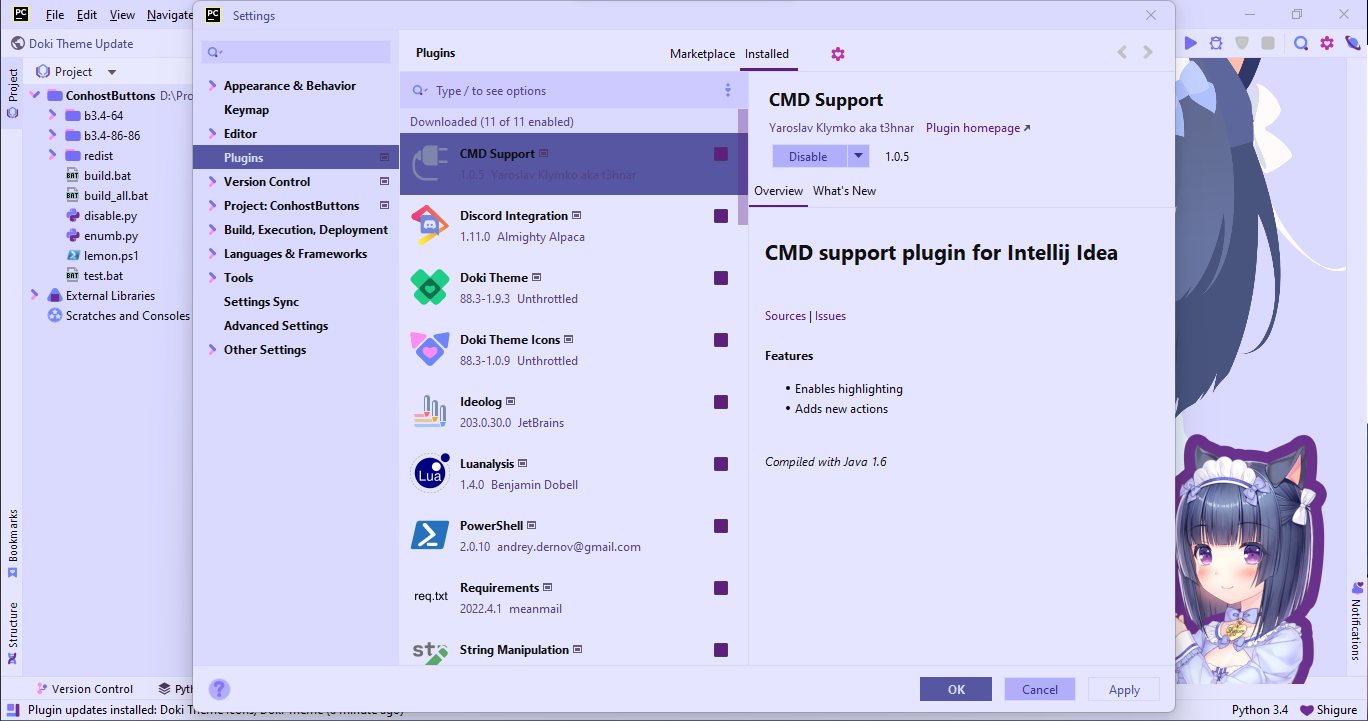Click the Doki Theme plugin icon
Screen dimensions: 1368x721
pyautogui.click(x=429, y=287)
